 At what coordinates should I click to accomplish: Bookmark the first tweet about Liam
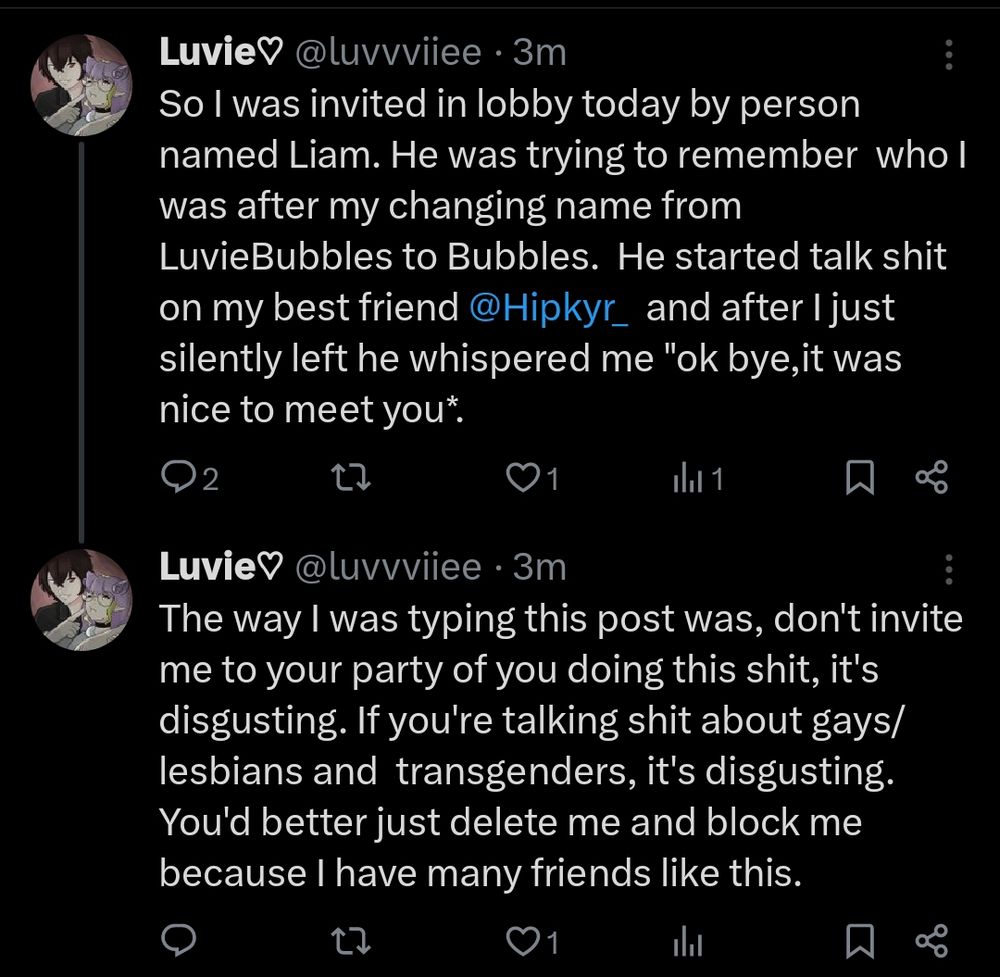click(x=859, y=480)
